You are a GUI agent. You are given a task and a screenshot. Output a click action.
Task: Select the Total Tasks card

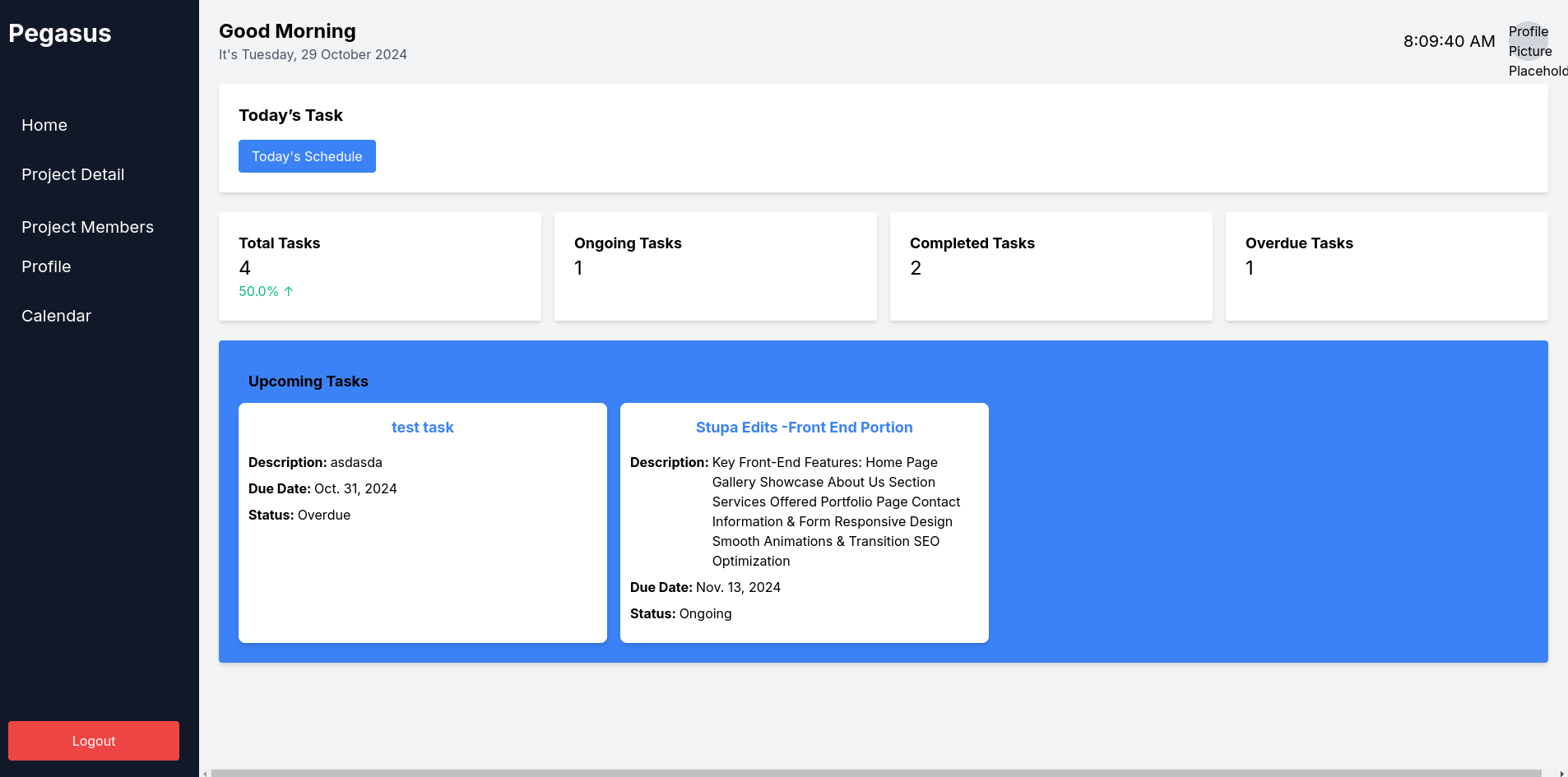380,266
